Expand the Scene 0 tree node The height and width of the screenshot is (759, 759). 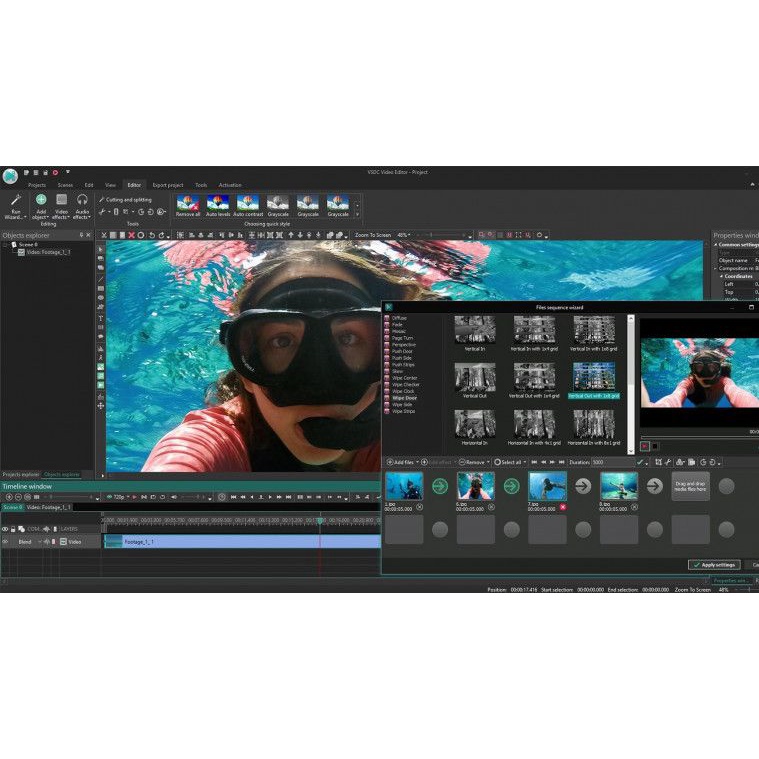[4, 244]
